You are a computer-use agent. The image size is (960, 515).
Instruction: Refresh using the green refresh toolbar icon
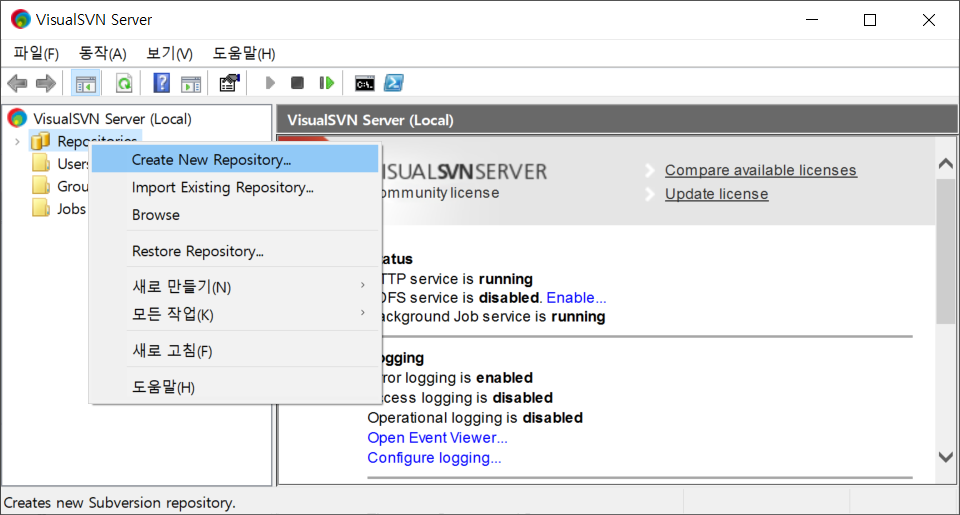click(x=124, y=83)
